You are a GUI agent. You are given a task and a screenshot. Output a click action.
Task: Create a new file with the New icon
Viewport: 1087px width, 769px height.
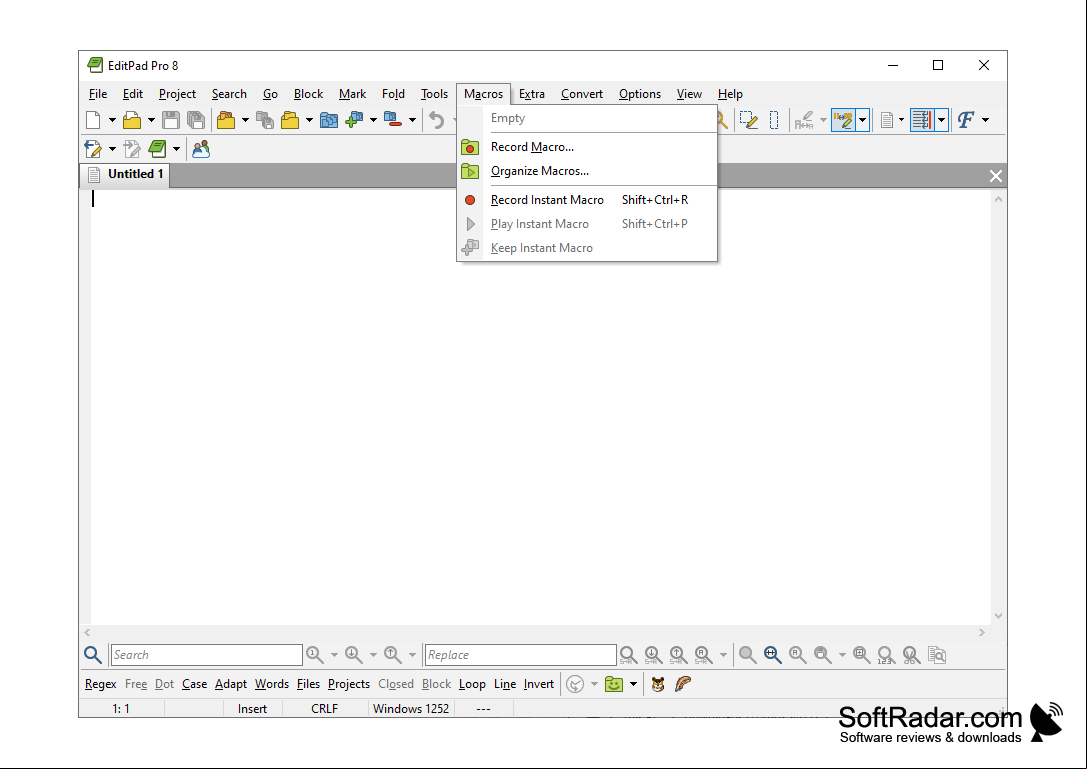(x=93, y=120)
